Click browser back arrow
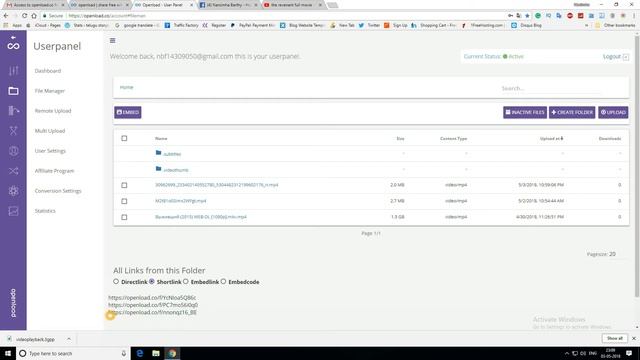640x360 pixels. click(6, 16)
